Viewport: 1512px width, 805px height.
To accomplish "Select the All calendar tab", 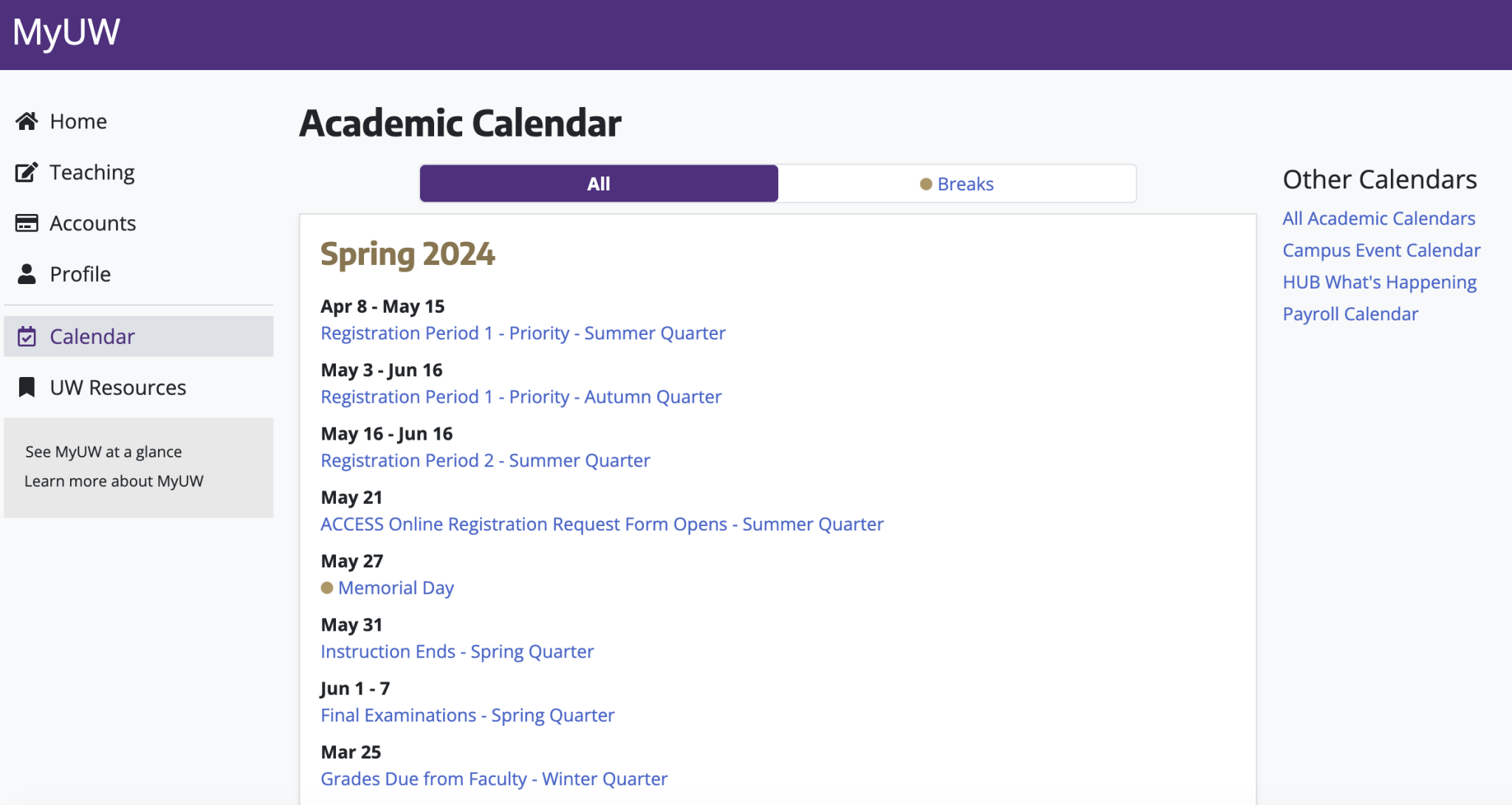I will coord(599,184).
